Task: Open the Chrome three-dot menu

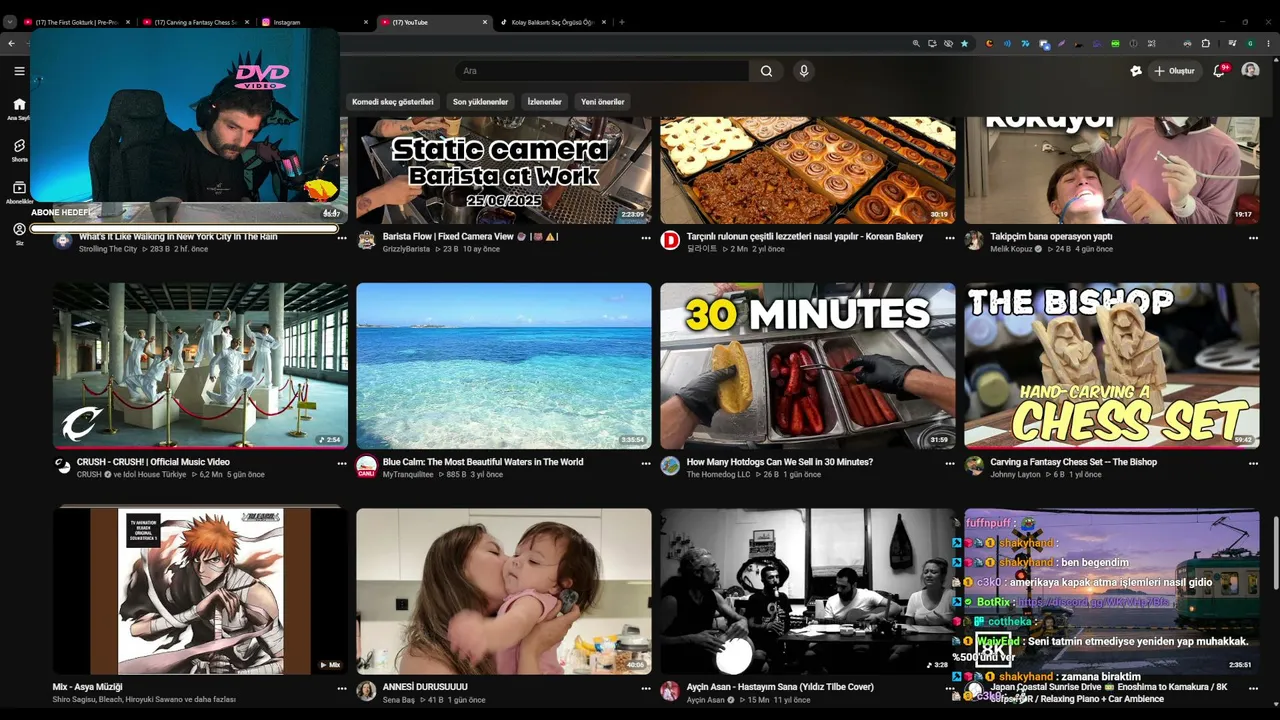Action: click(x=1267, y=43)
